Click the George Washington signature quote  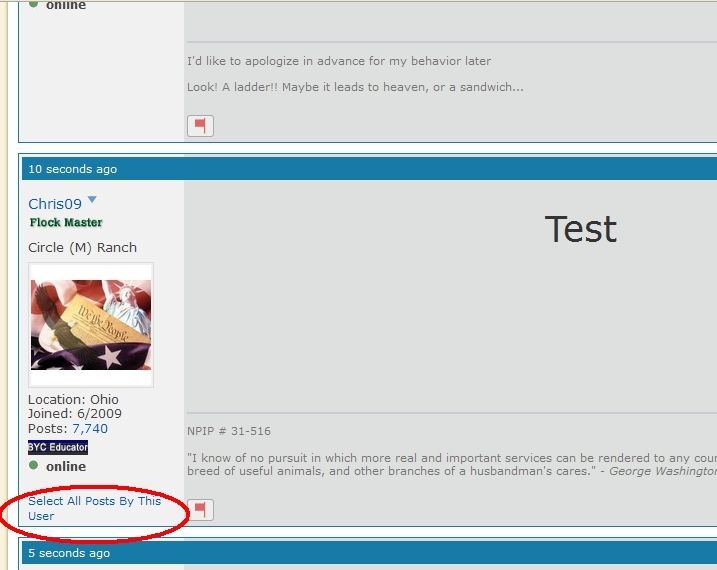pyautogui.click(x=451, y=464)
